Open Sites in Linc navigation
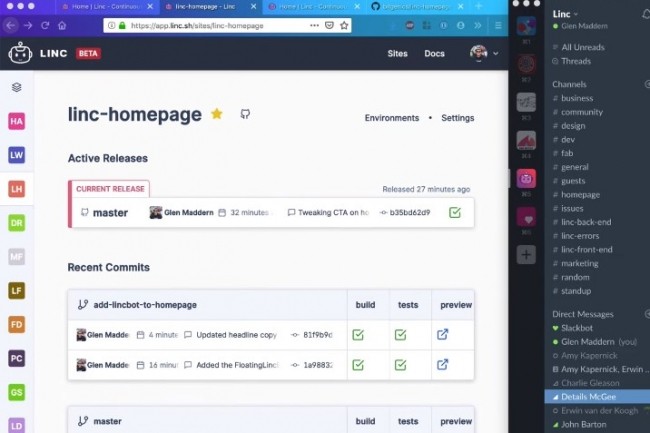 coord(397,53)
